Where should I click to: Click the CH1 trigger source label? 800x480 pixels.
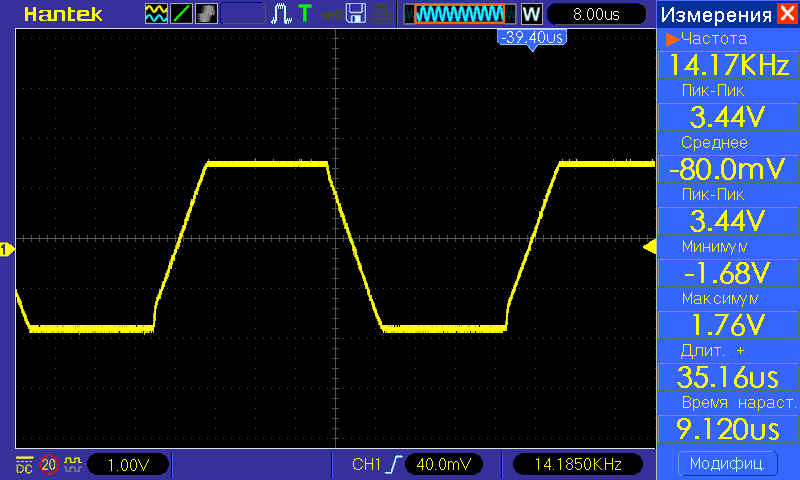tap(366, 464)
